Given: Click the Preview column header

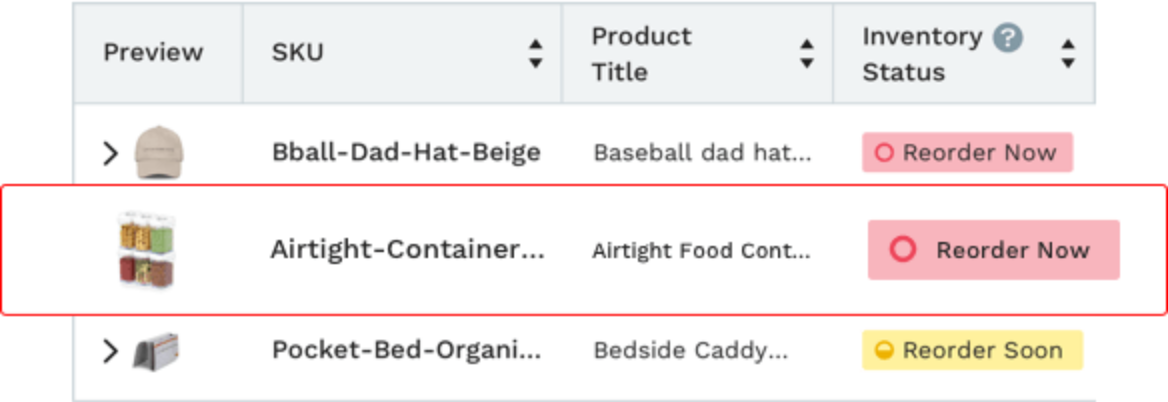Looking at the screenshot, I should click(153, 52).
